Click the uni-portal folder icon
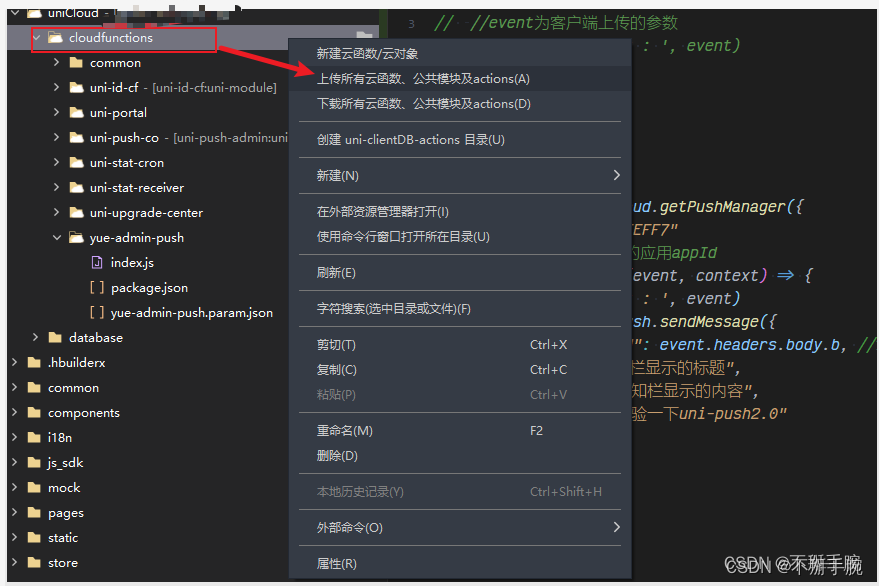 (x=76, y=112)
